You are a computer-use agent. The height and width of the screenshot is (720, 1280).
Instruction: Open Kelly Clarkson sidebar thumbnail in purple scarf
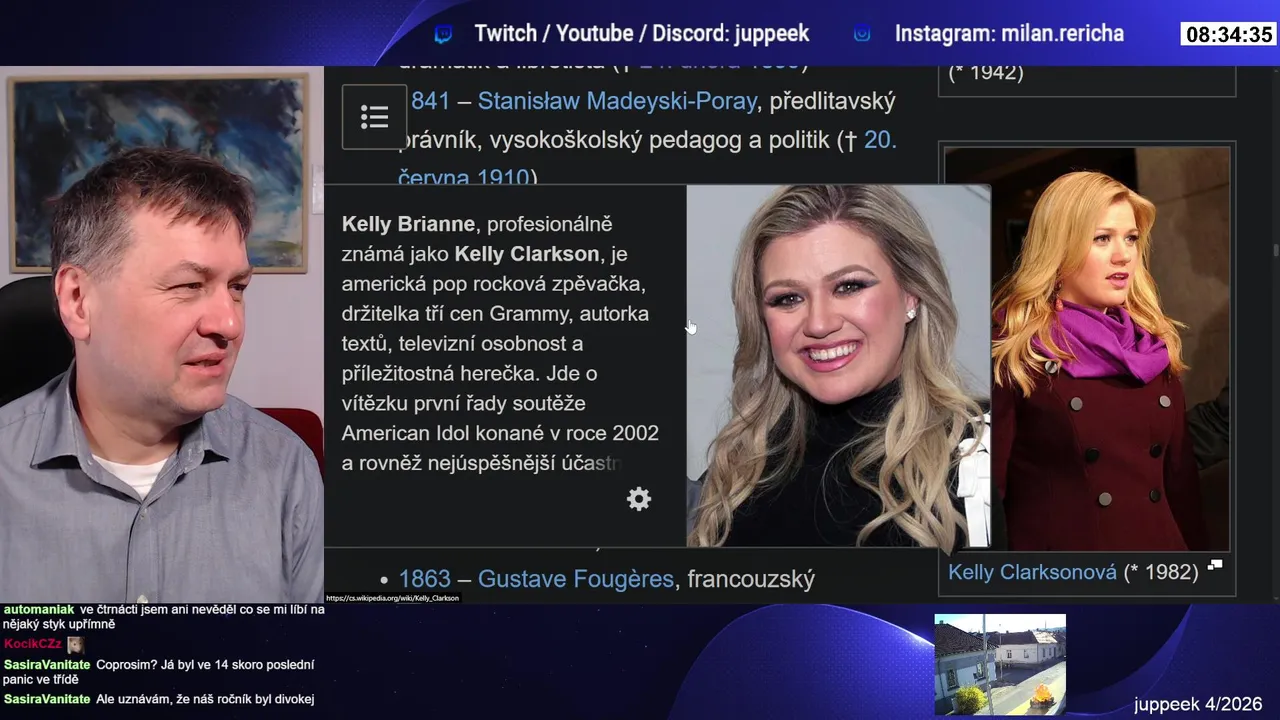point(1087,349)
